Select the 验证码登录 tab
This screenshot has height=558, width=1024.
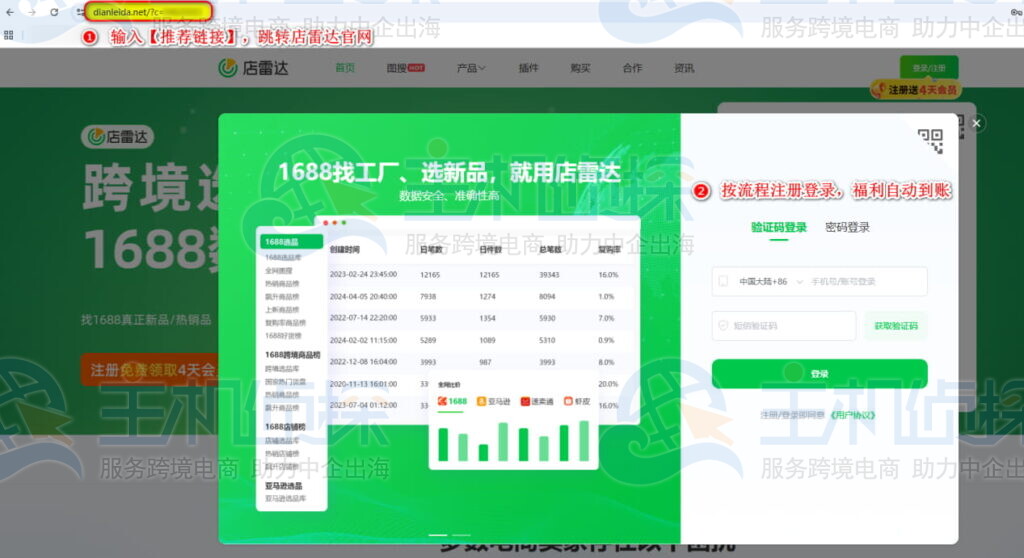[778, 227]
